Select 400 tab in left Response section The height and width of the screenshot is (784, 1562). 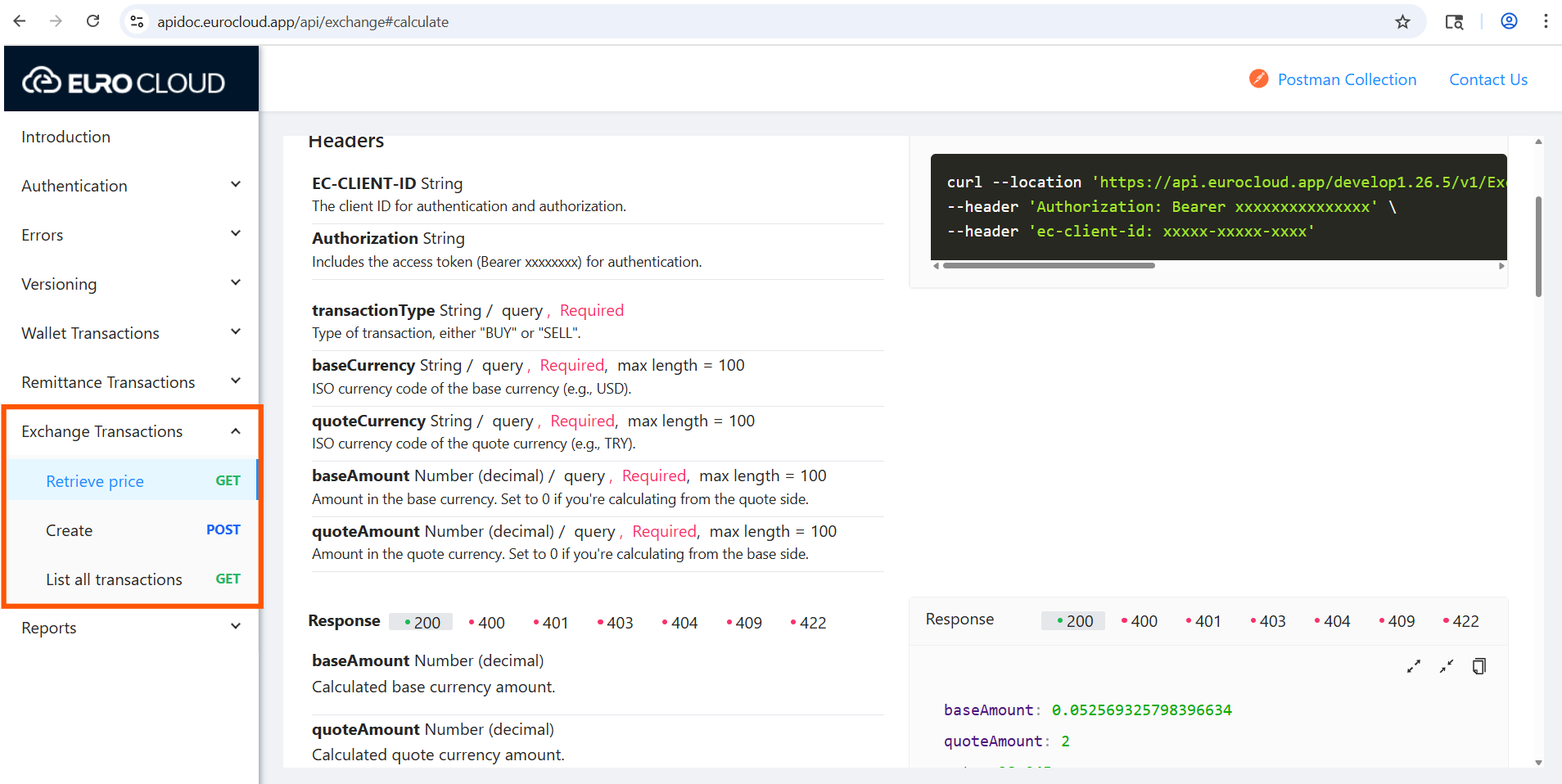[486, 623]
